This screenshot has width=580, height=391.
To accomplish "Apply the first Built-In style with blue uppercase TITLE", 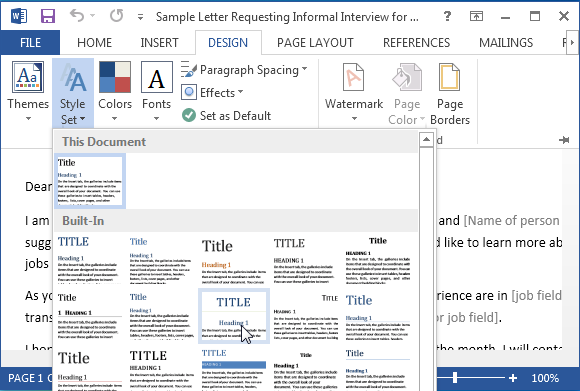I will 90,260.
